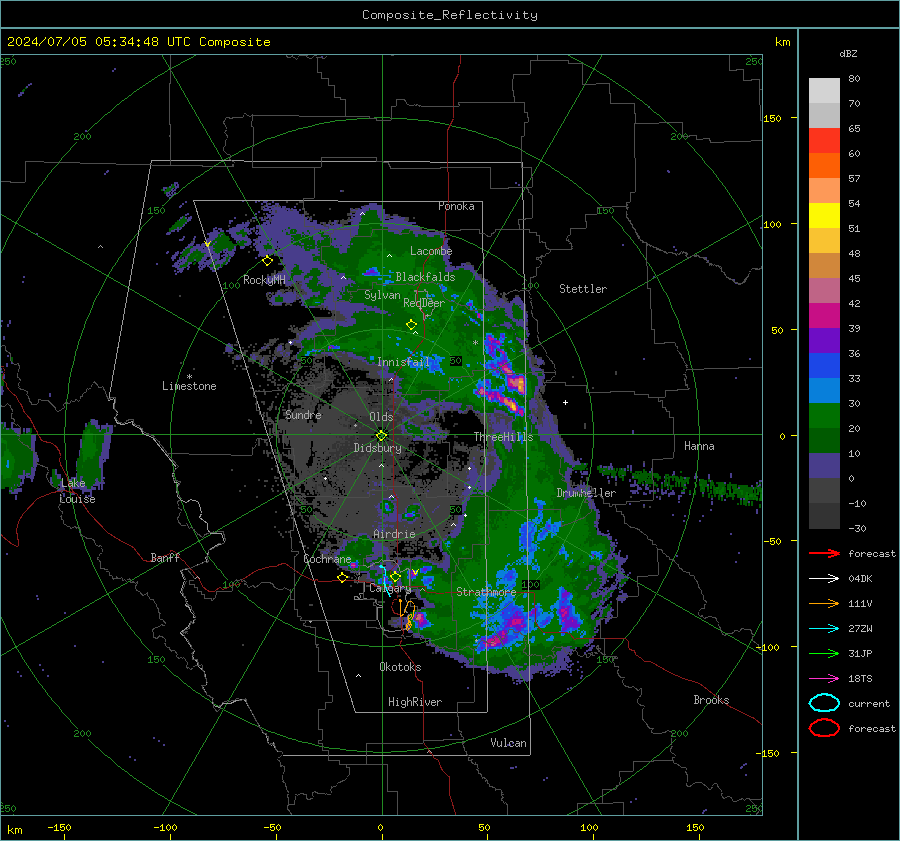
Task: Click the RockyMH label
Action: click(264, 280)
